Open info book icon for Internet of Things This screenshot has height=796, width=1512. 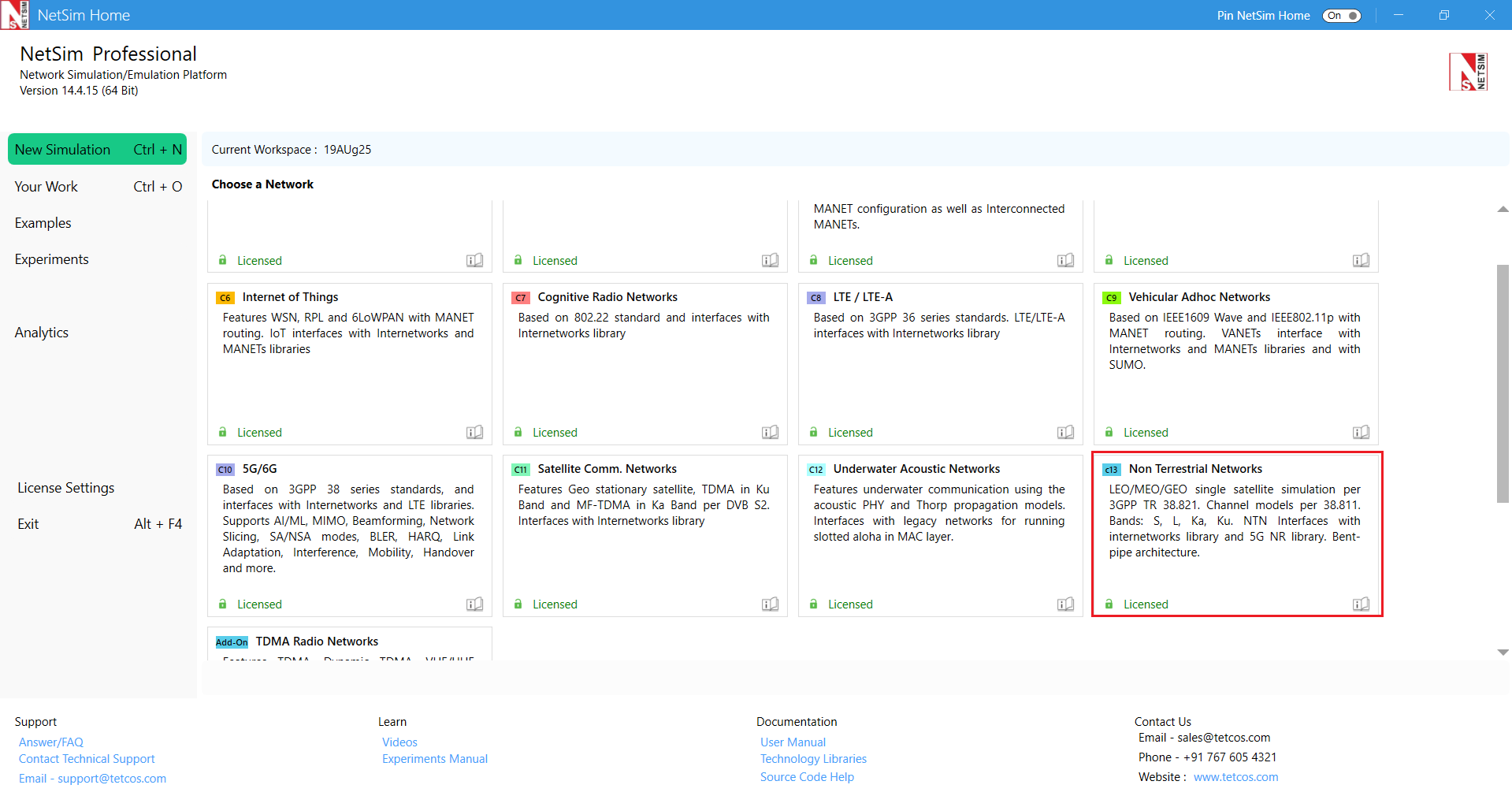pos(474,432)
